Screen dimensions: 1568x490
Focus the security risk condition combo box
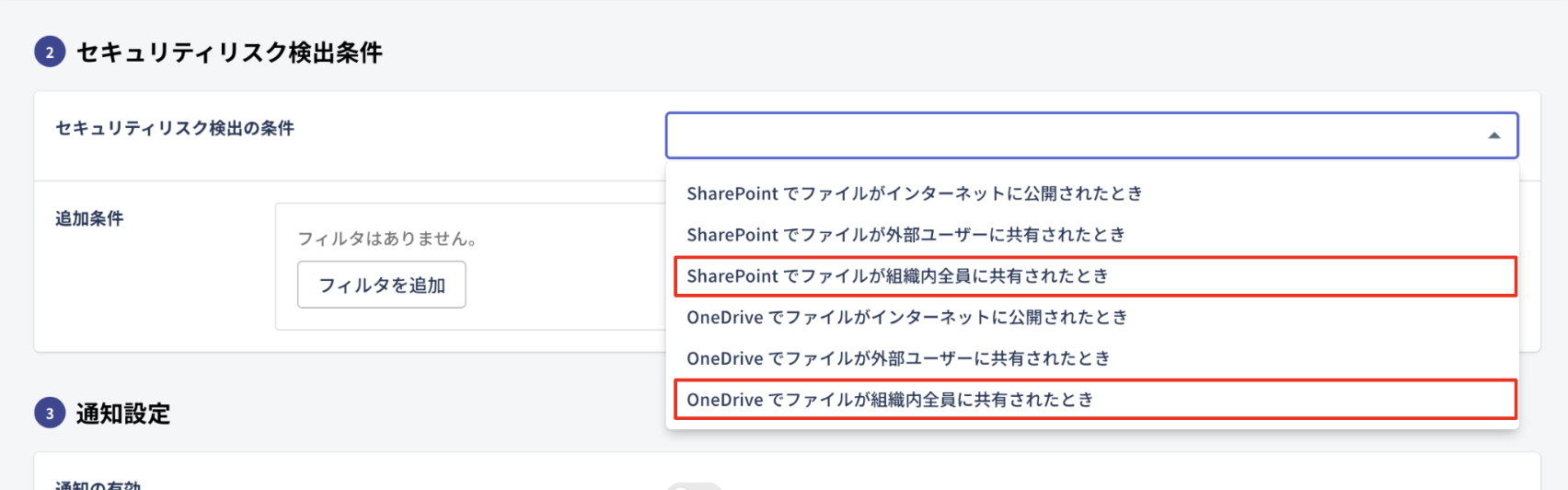[1091, 135]
